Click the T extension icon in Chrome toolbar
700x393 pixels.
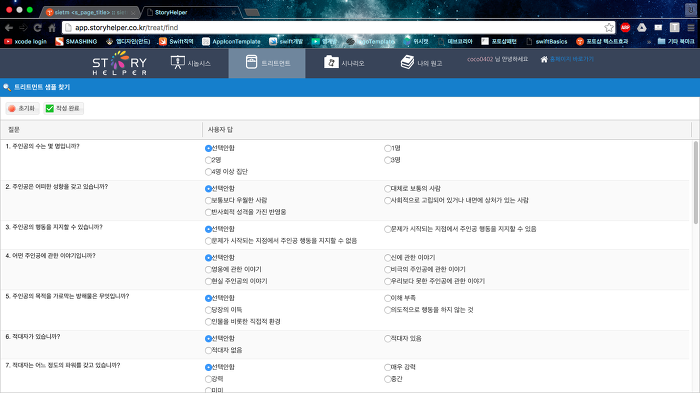pyautogui.click(x=675, y=28)
